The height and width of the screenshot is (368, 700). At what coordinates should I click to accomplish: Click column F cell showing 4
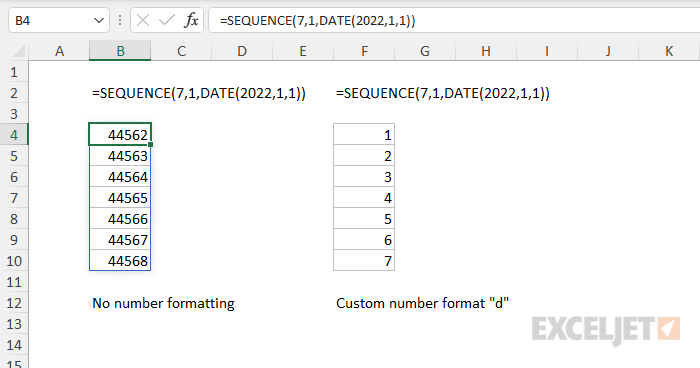pyautogui.click(x=364, y=198)
